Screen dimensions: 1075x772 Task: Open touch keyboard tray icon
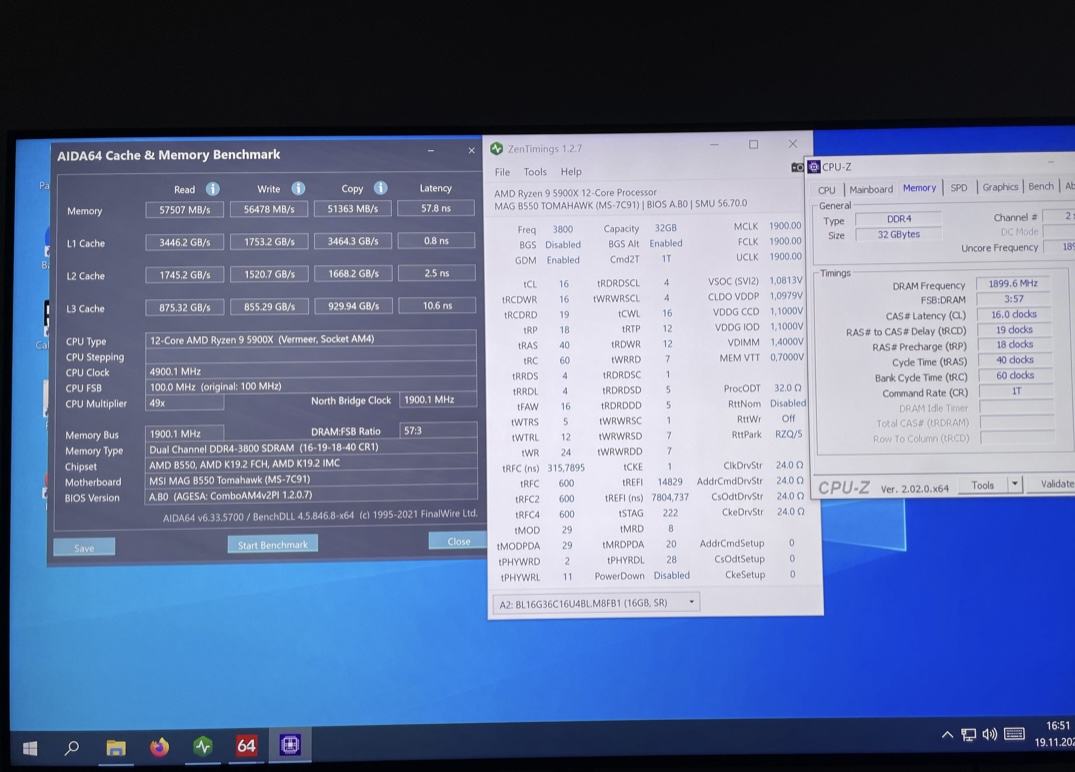[1014, 734]
